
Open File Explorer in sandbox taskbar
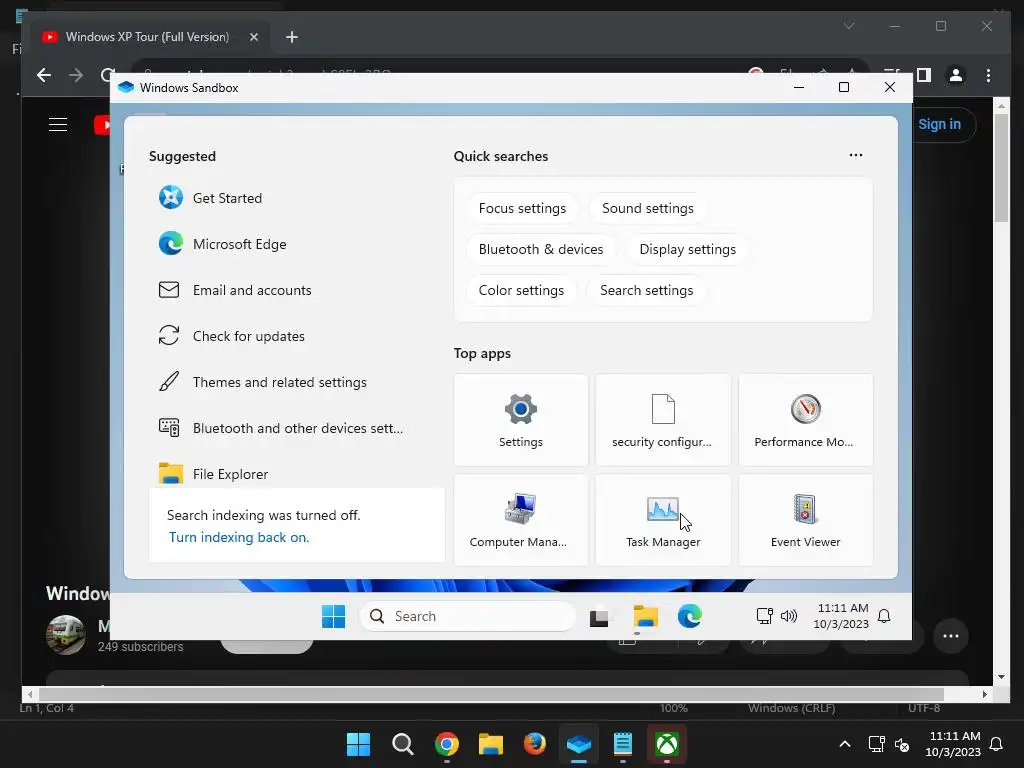pyautogui.click(x=645, y=616)
